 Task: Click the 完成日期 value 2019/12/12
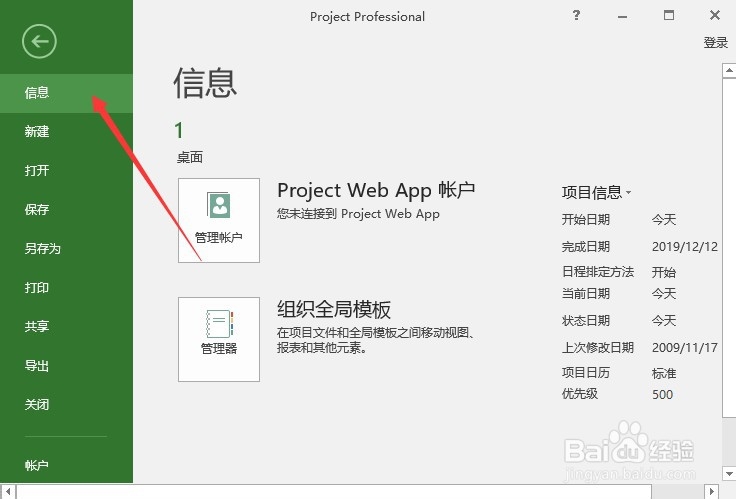[685, 246]
